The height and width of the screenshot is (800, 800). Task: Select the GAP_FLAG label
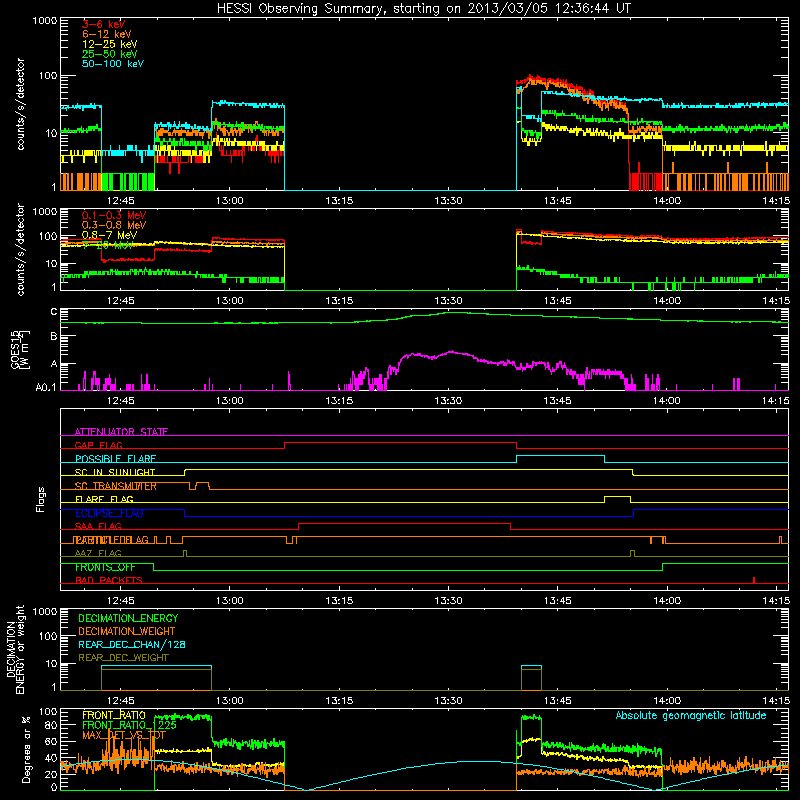pyautogui.click(x=98, y=445)
